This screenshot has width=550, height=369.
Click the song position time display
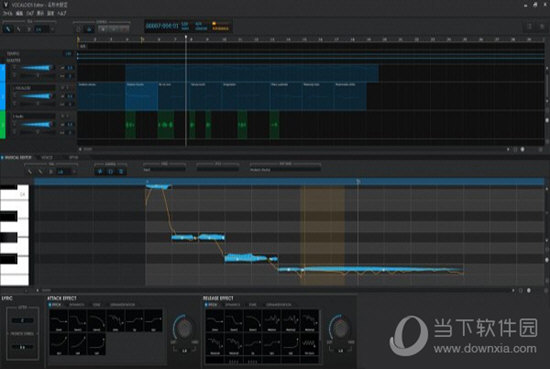[162, 26]
